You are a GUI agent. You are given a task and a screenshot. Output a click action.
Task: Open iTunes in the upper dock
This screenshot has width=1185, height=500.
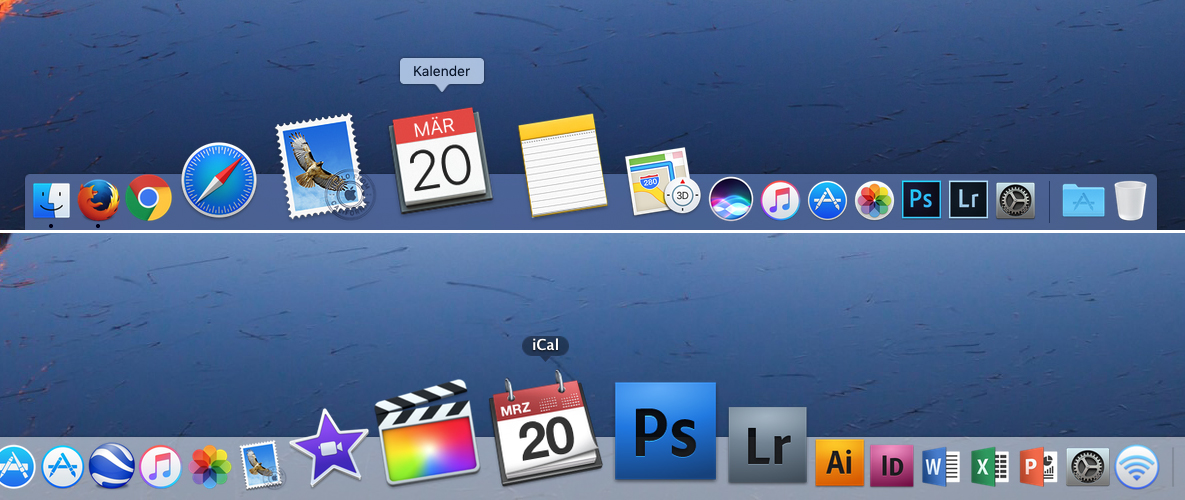[780, 200]
